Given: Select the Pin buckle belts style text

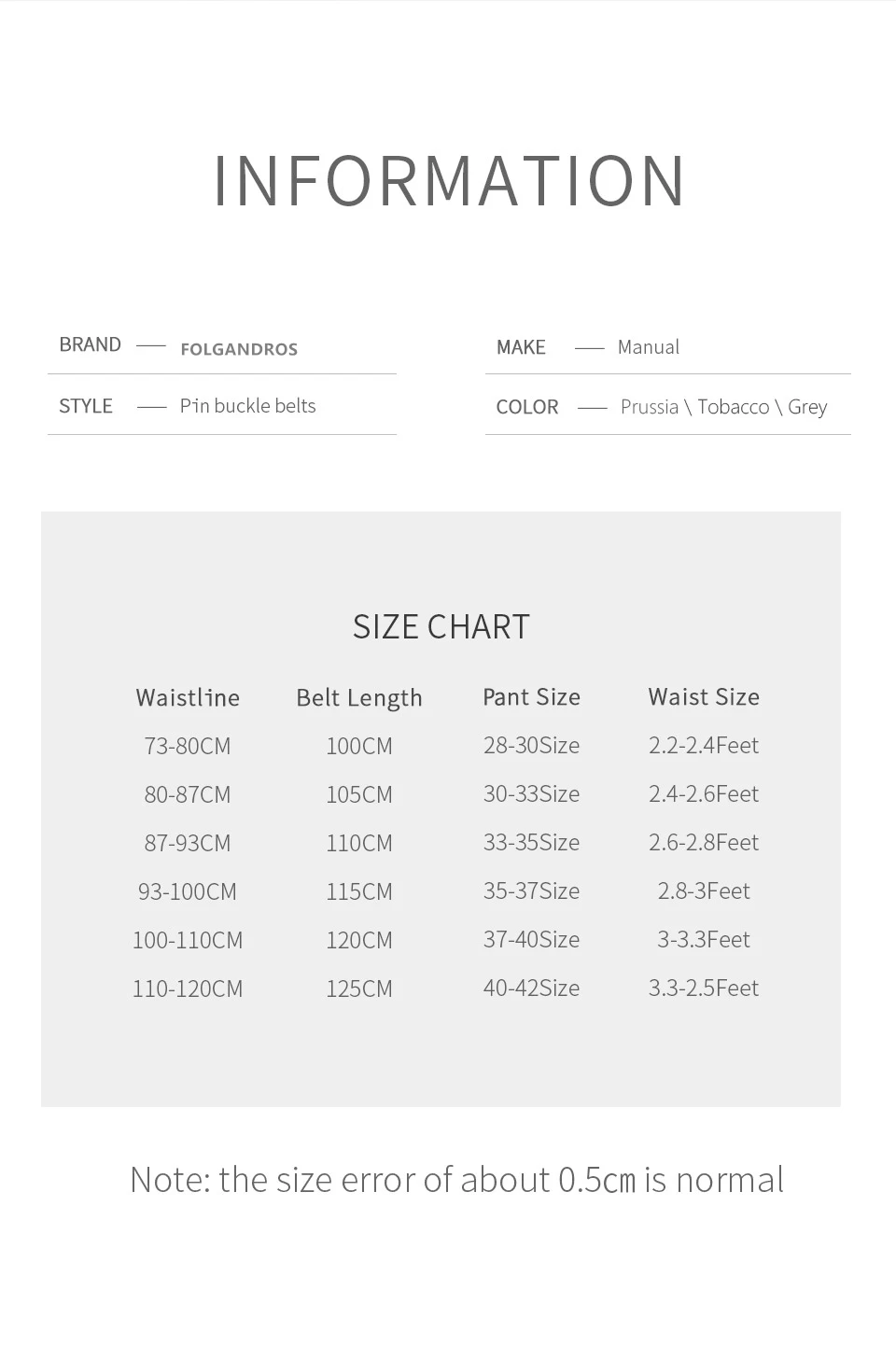Looking at the screenshot, I should pyautogui.click(x=247, y=406).
